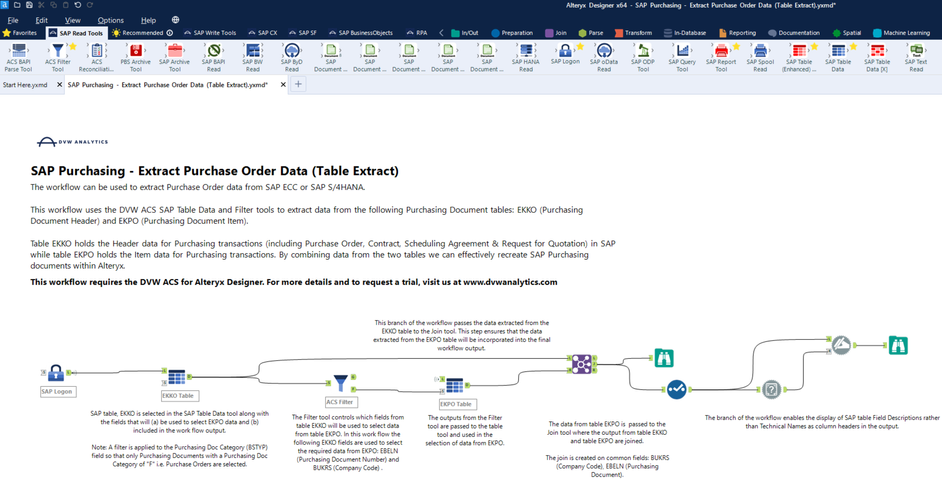The width and height of the screenshot is (942, 484).
Task: Select the SAP BAPI Read tool
Action: (x=214, y=58)
